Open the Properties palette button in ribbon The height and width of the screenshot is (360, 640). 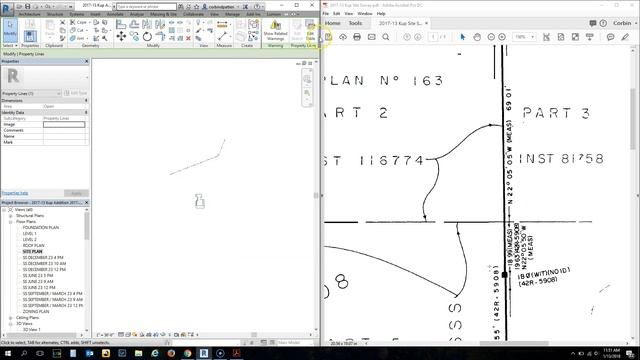coord(30,36)
